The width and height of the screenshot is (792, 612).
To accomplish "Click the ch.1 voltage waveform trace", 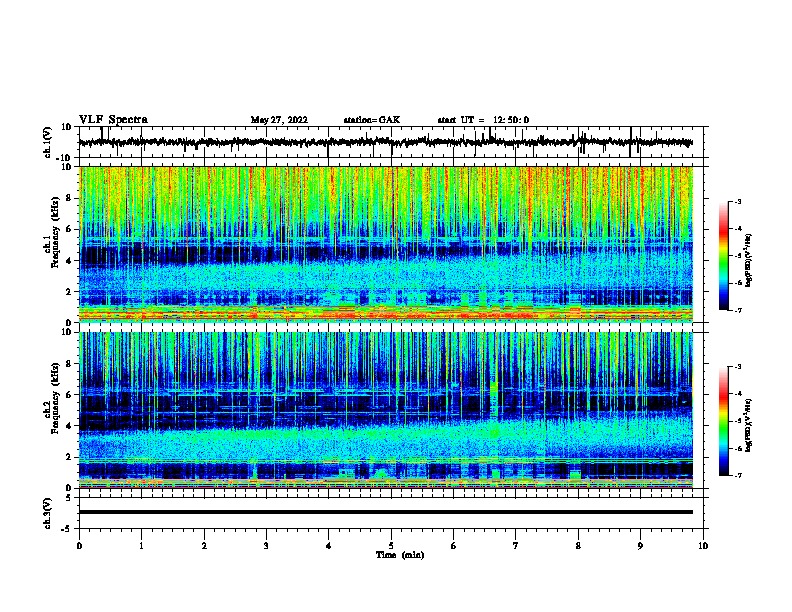I will click(385, 142).
